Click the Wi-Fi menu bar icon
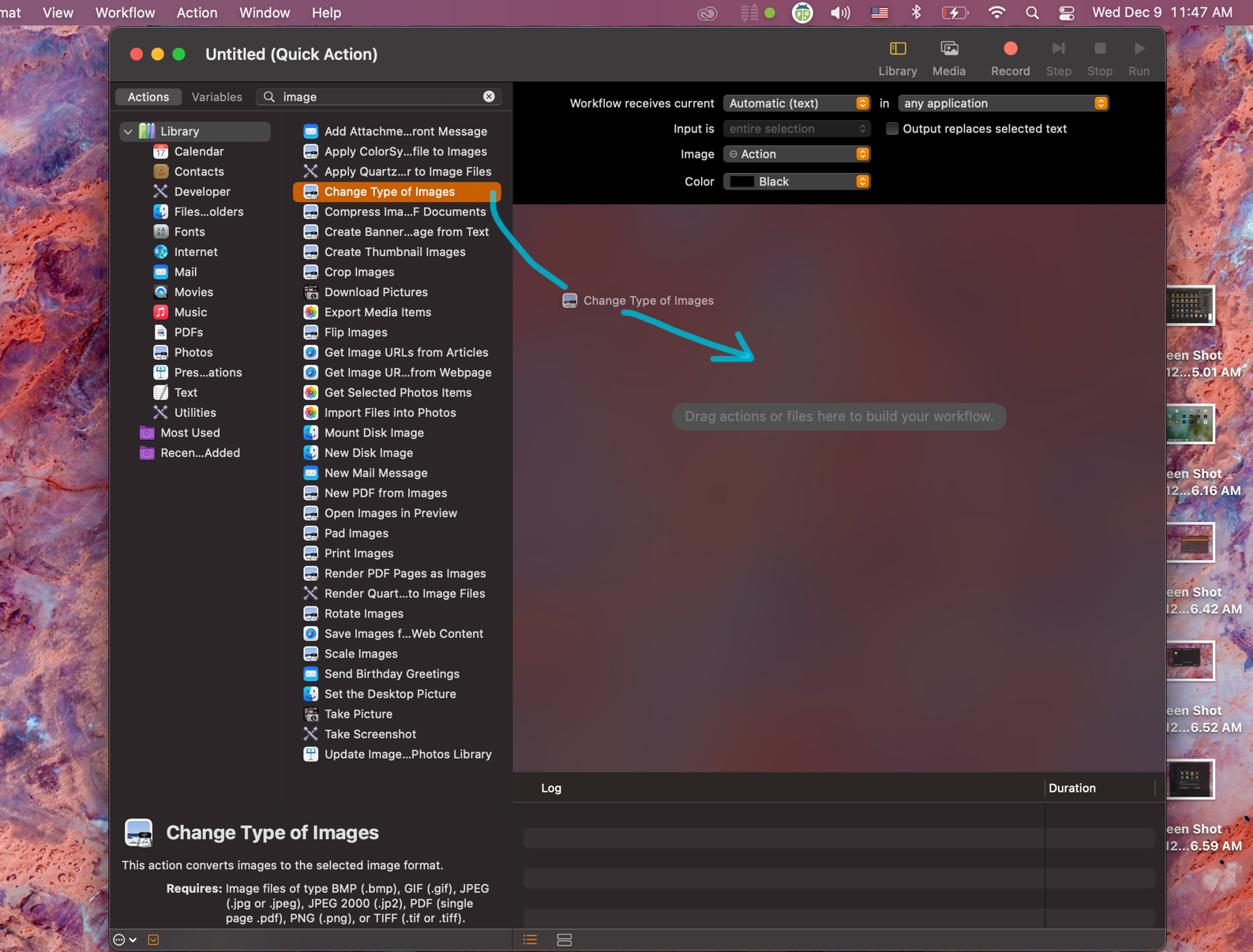The height and width of the screenshot is (952, 1253). coord(996,13)
